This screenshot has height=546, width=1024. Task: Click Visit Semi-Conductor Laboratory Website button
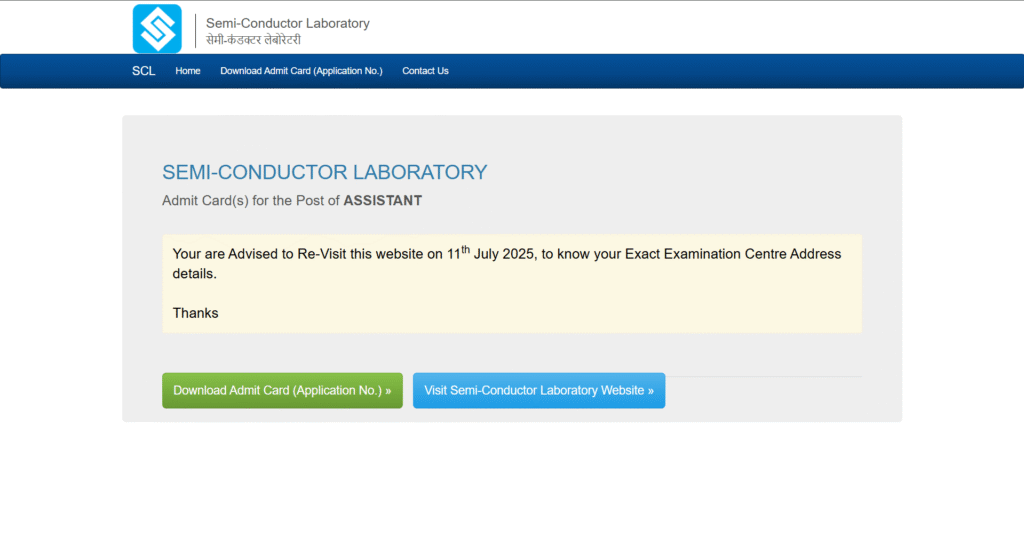[539, 391]
